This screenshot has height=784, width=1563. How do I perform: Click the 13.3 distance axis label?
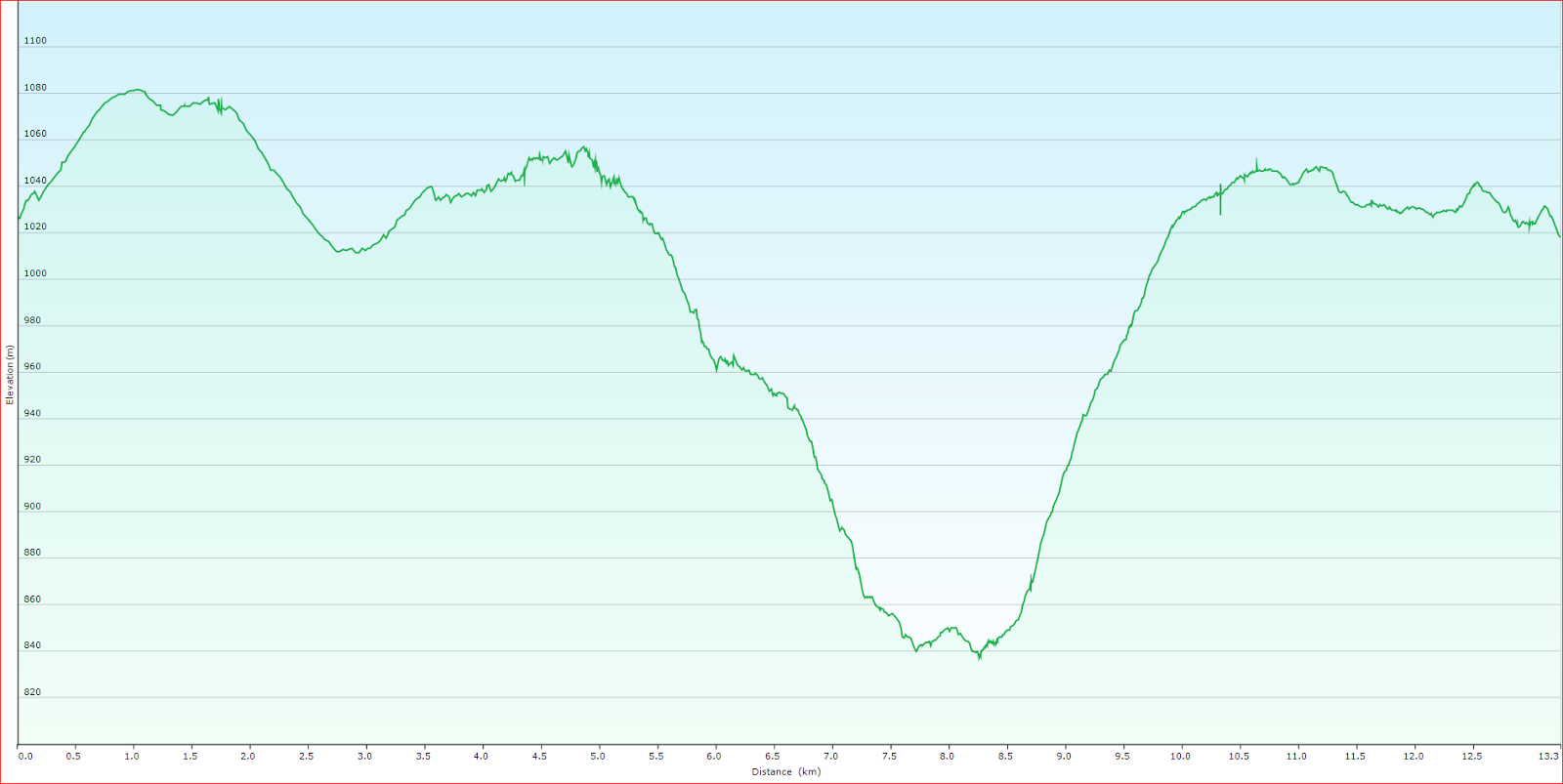click(1548, 757)
